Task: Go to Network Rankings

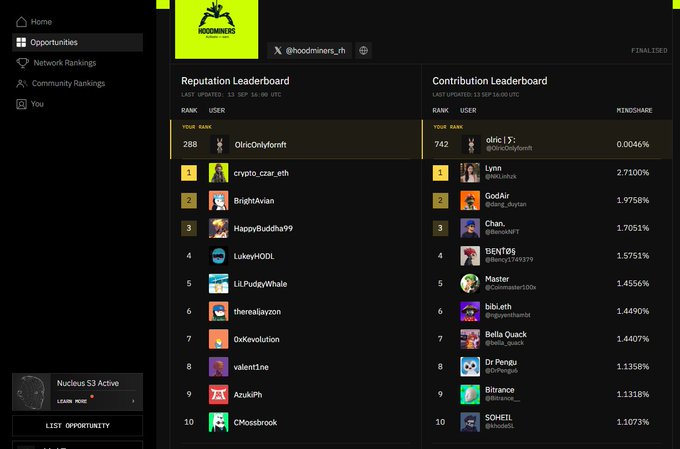Action: [77, 63]
